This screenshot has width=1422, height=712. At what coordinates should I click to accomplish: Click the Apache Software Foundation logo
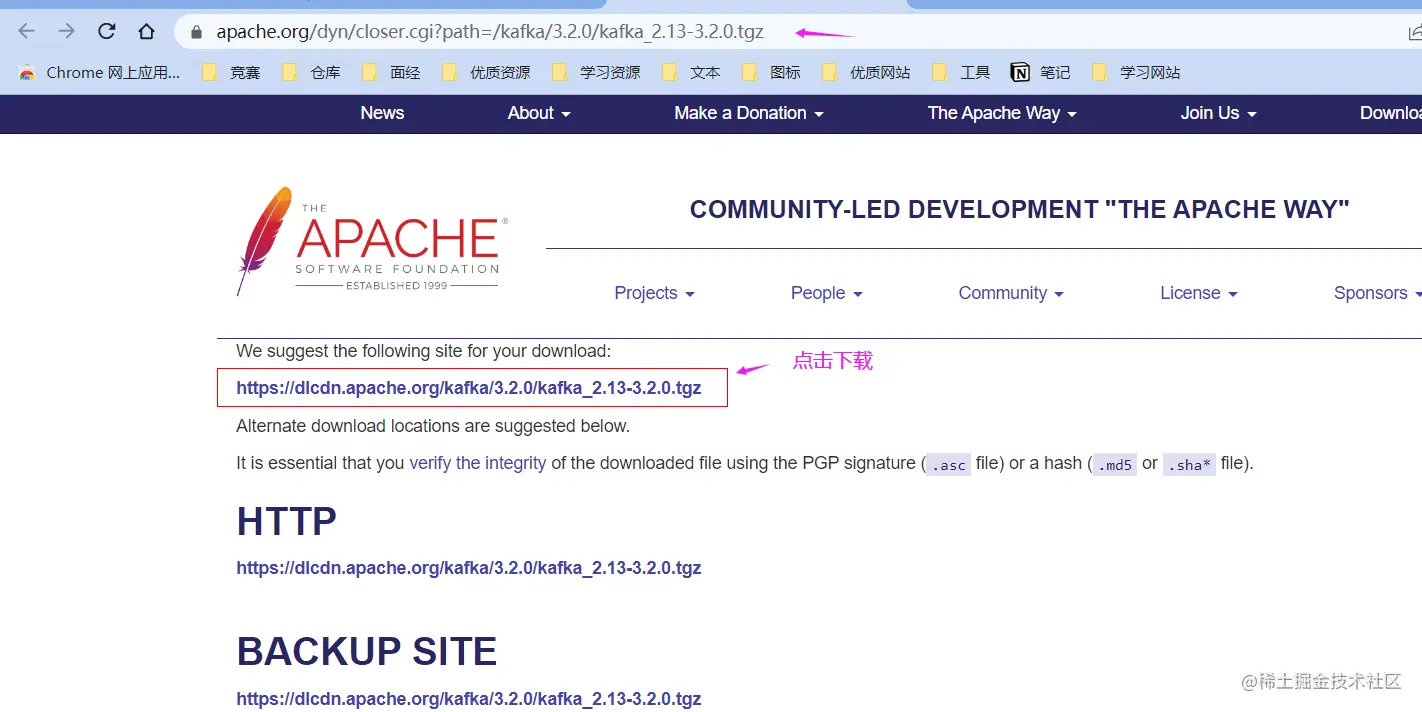click(372, 241)
